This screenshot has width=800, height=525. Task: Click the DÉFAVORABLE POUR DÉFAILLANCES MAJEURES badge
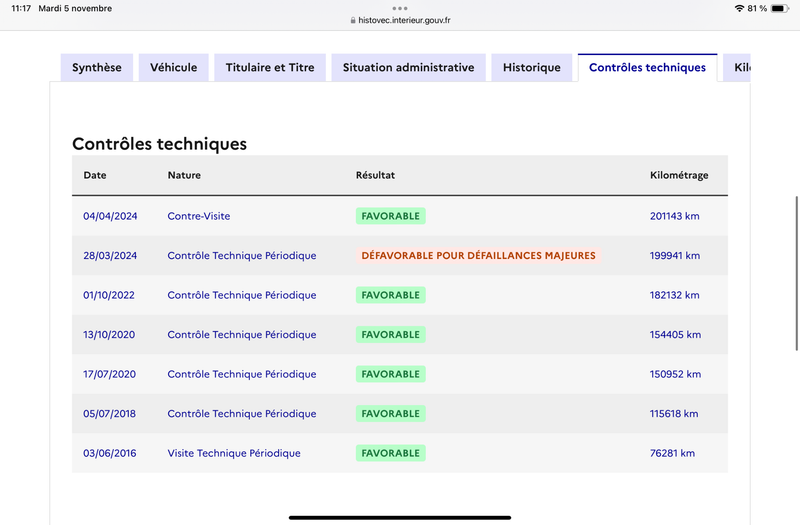(x=479, y=256)
